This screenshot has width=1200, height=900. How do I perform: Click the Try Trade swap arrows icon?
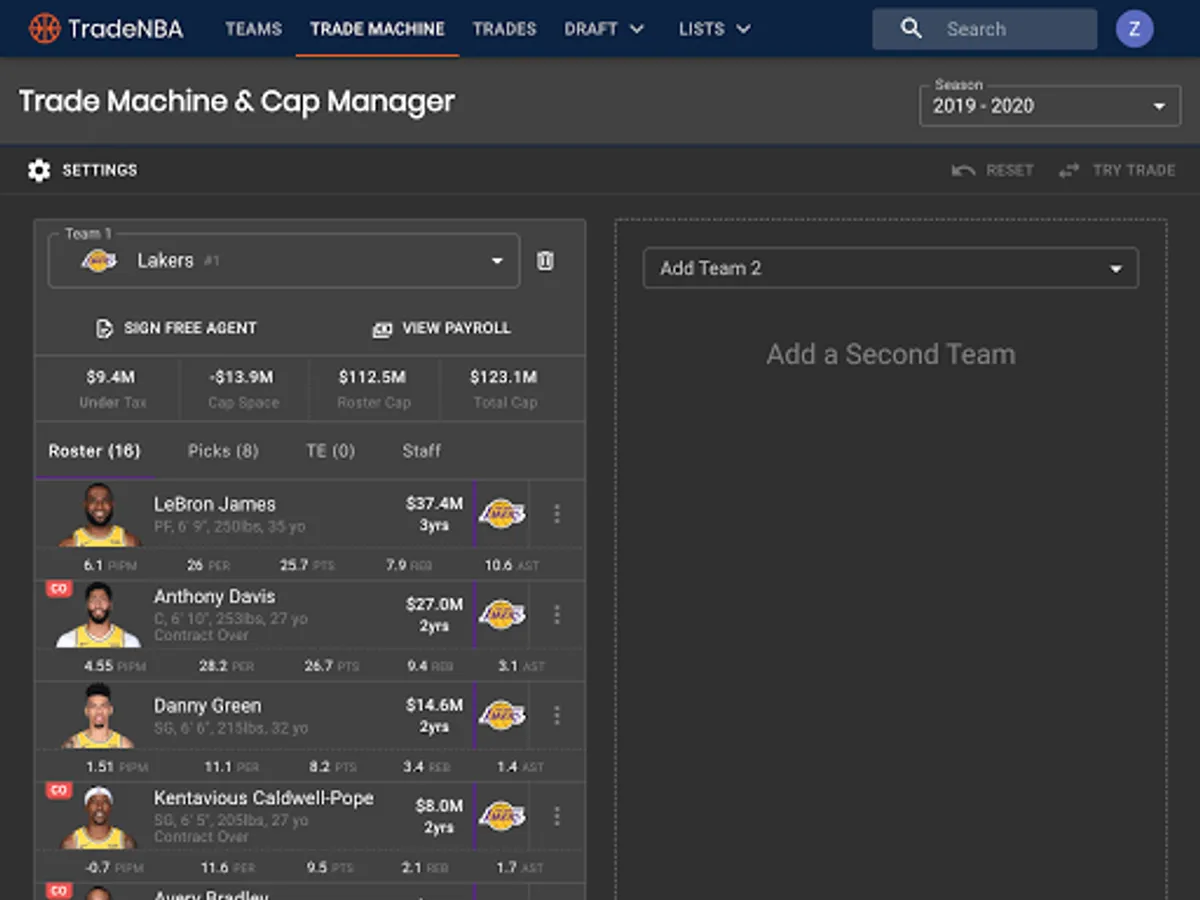[x=1069, y=171]
